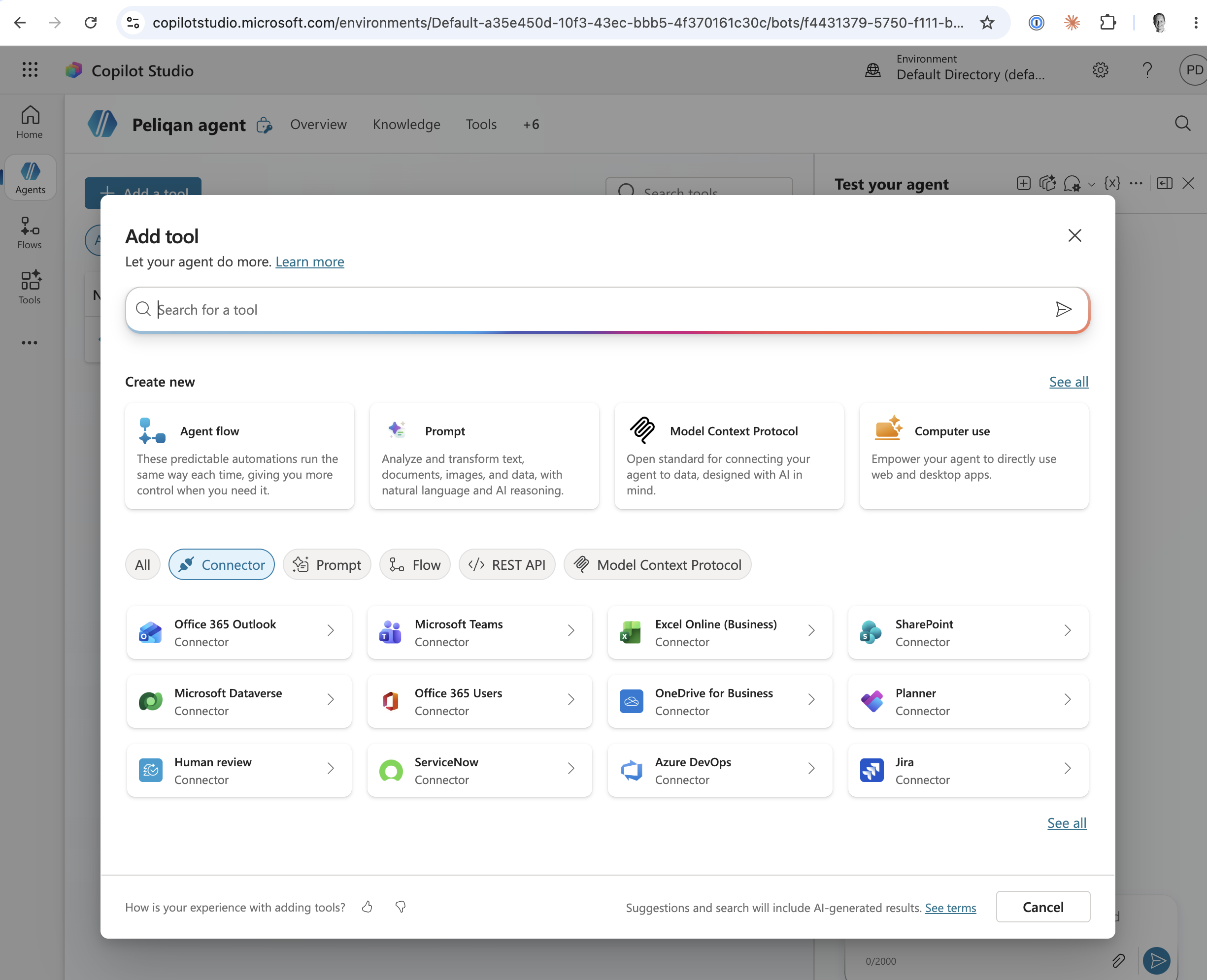This screenshot has width=1207, height=980.
Task: Open the Human review connector
Action: 239,770
